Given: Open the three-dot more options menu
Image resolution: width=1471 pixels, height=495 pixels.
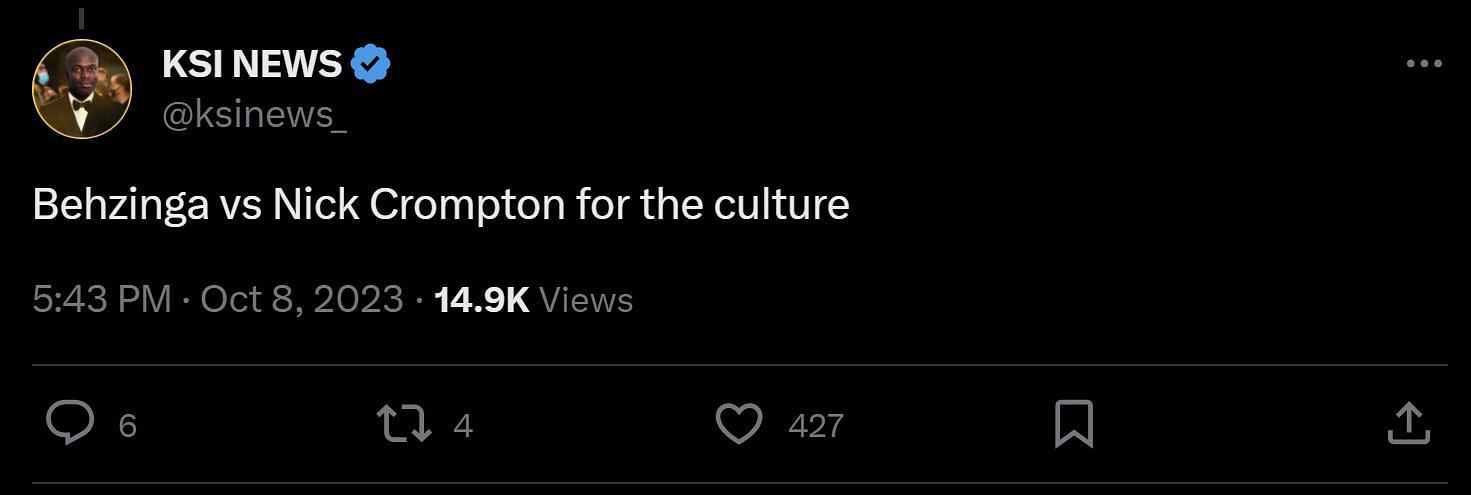Looking at the screenshot, I should (1423, 64).
